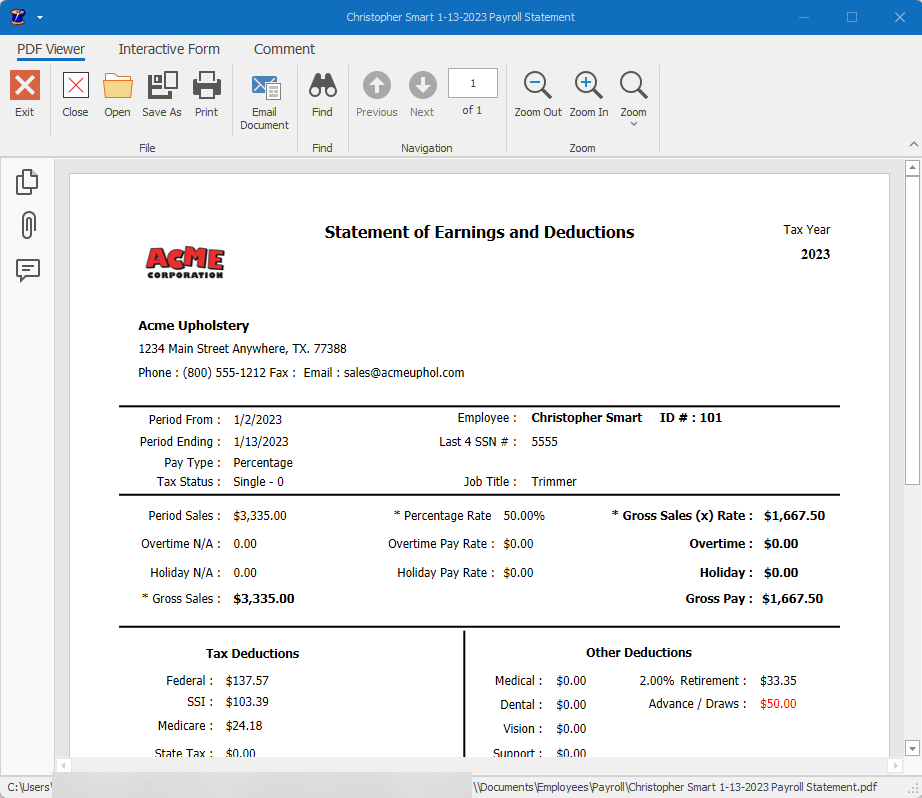Image resolution: width=922 pixels, height=798 pixels.
Task: Show the comments panel
Action: tap(27, 271)
